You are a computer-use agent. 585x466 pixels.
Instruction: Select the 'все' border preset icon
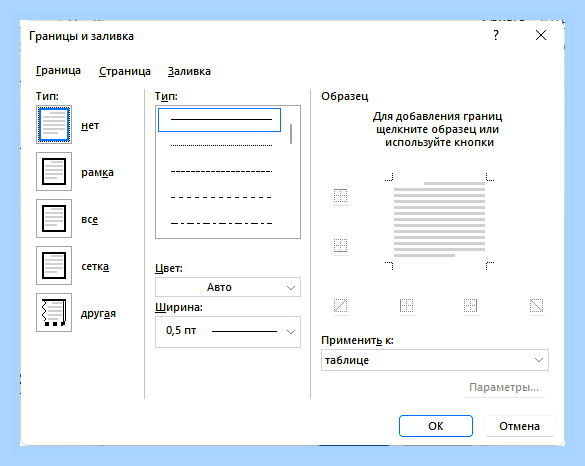[x=54, y=219]
